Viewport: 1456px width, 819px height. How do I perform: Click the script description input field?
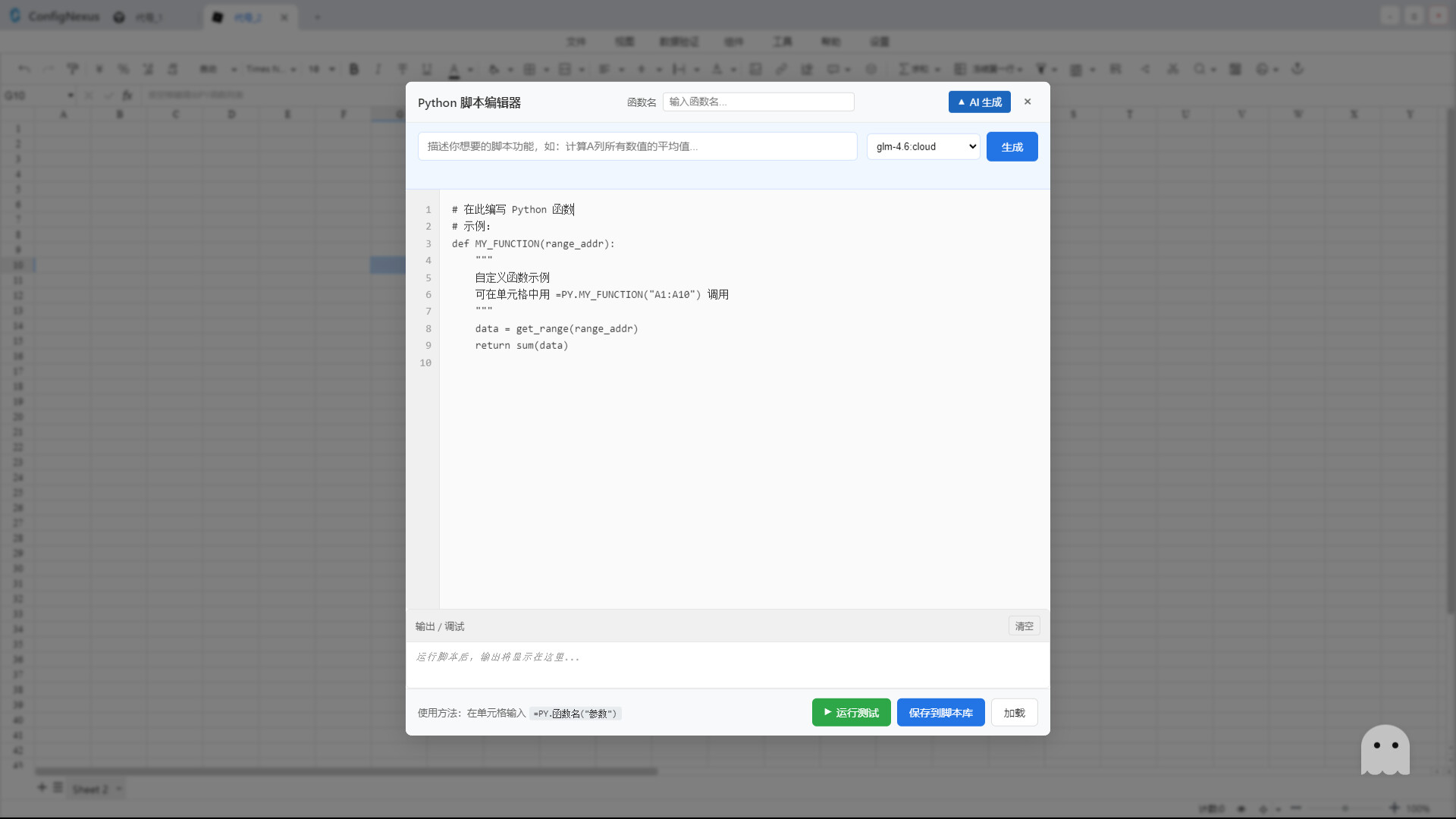click(x=637, y=146)
